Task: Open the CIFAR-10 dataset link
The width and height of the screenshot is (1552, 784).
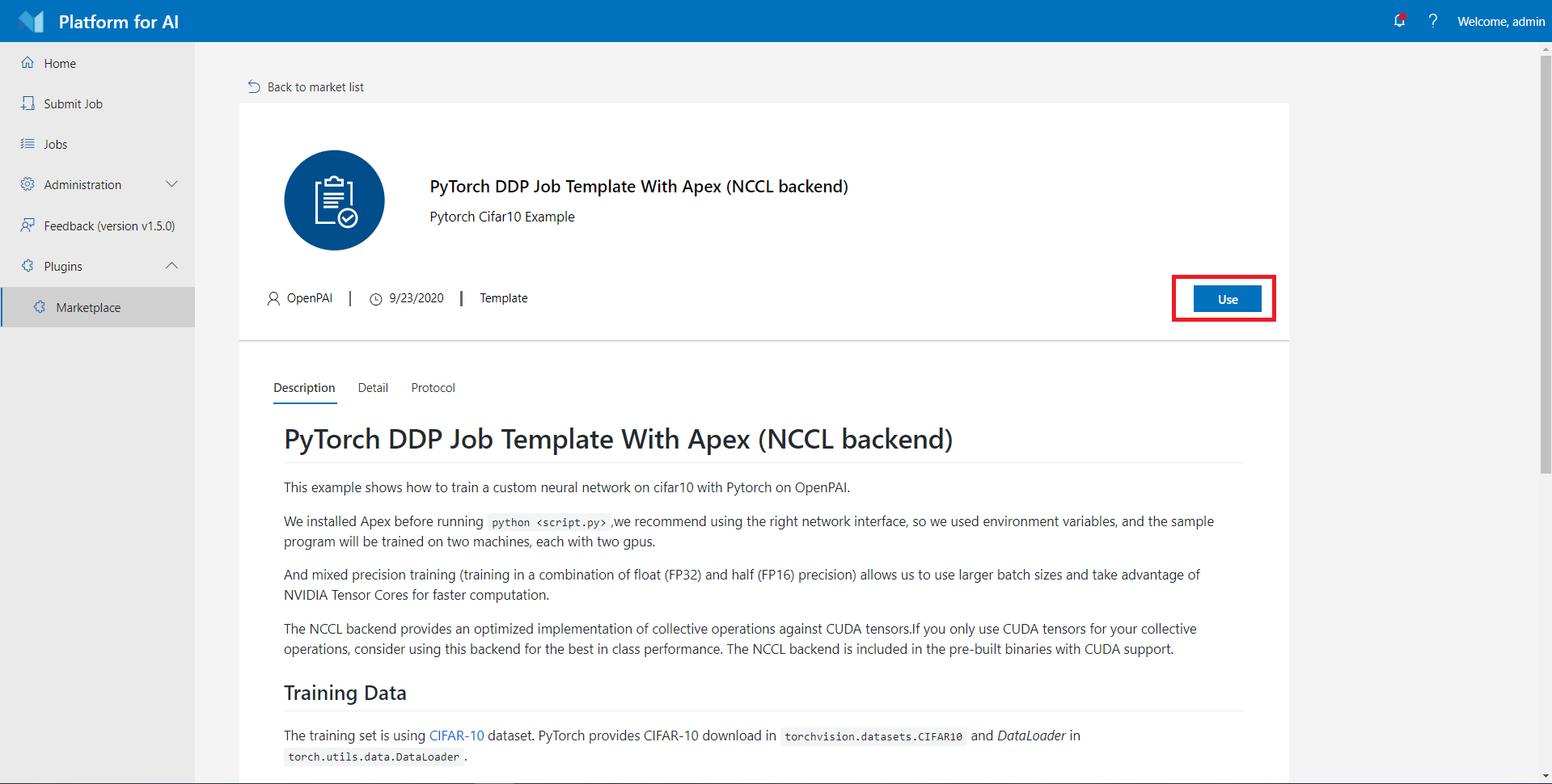Action: point(457,736)
